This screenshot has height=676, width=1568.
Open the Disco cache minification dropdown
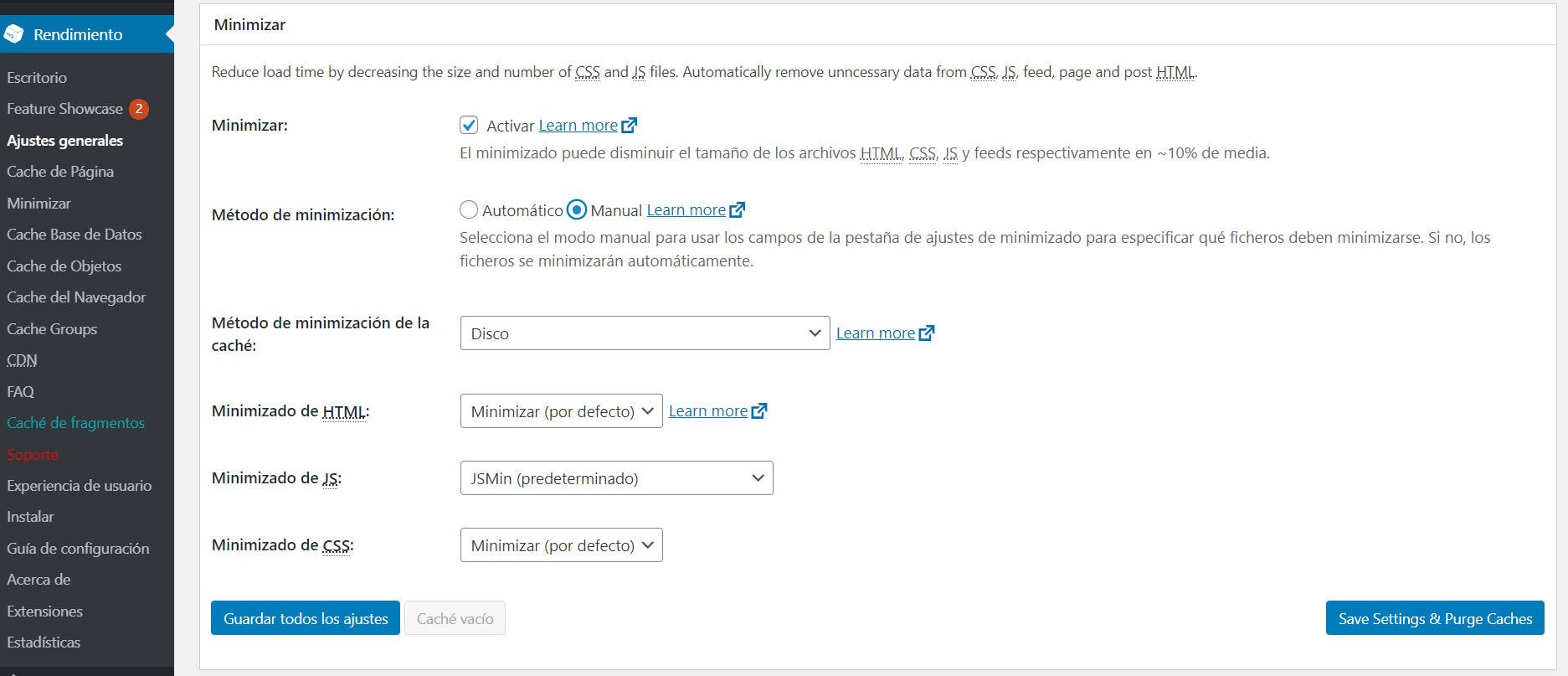644,333
